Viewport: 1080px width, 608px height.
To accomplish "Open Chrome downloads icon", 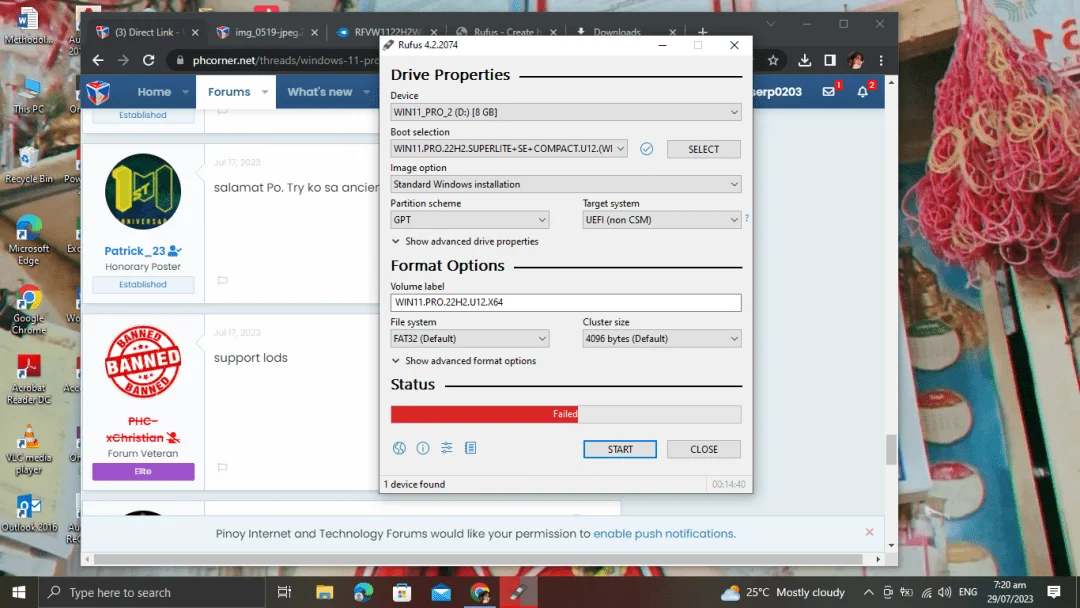I will pos(804,61).
